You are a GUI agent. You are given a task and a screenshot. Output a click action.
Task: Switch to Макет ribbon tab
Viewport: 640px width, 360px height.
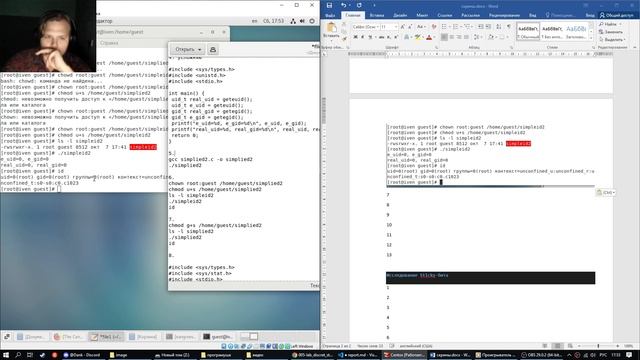[422, 15]
